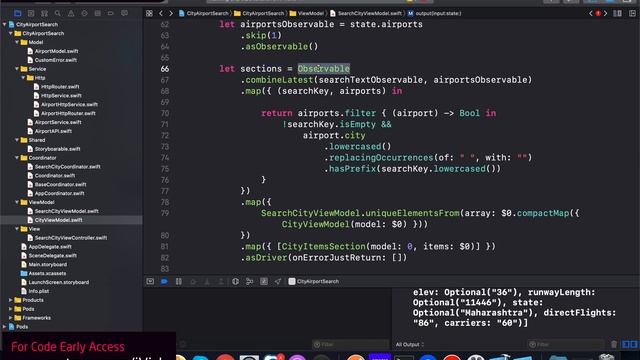Collapse the Model folder
Image resolution: width=640 pixels, height=360 pixels.
(17, 42)
